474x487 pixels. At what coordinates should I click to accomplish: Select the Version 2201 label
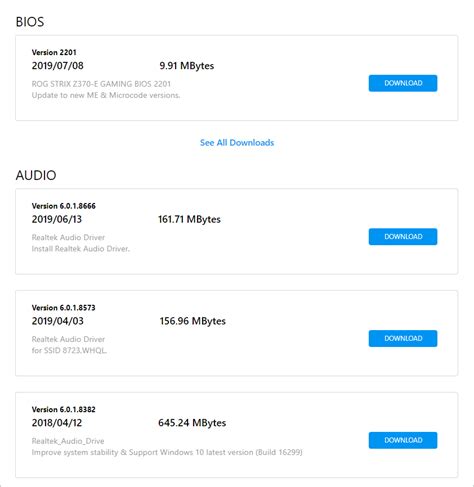click(54, 52)
